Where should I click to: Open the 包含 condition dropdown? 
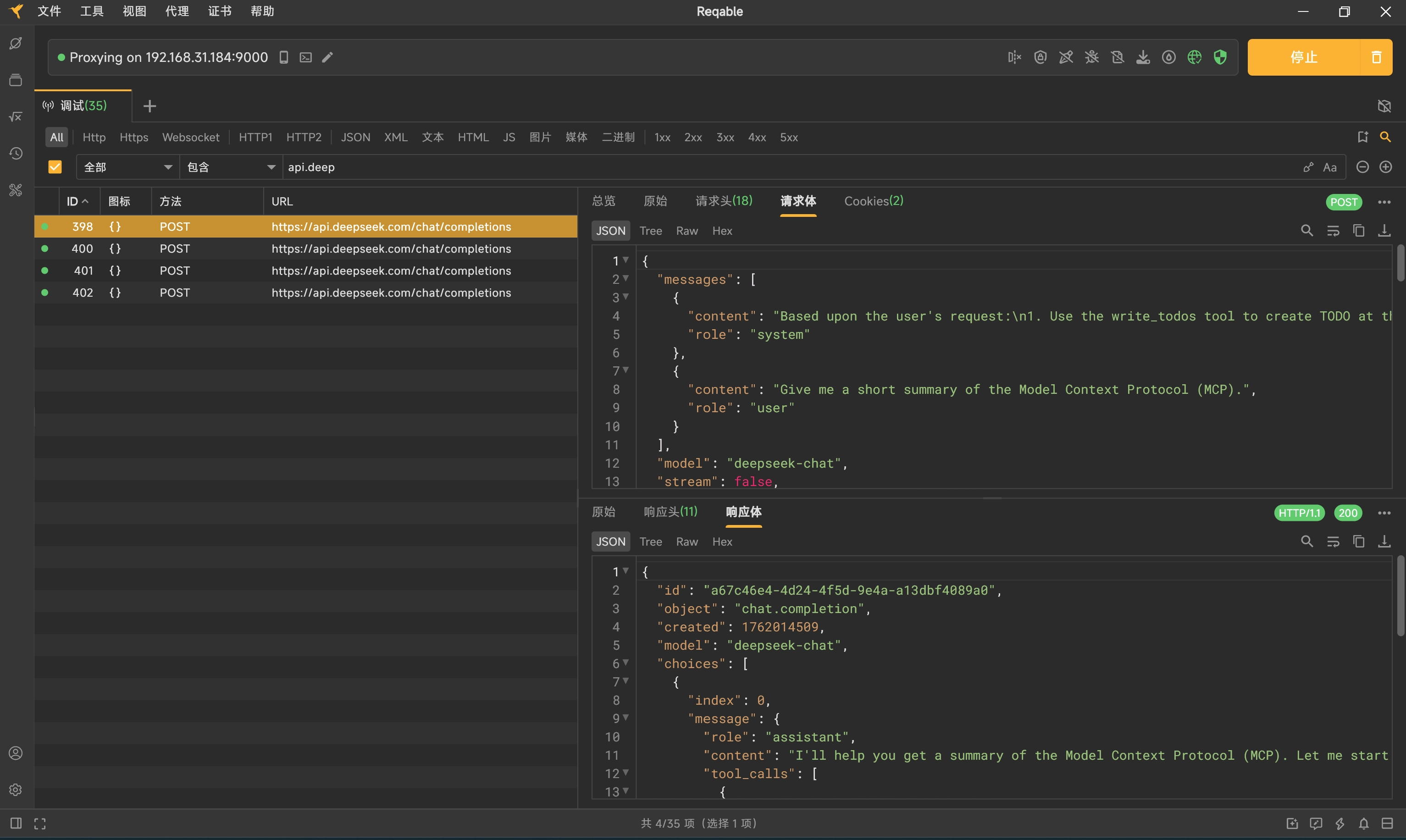[231, 167]
